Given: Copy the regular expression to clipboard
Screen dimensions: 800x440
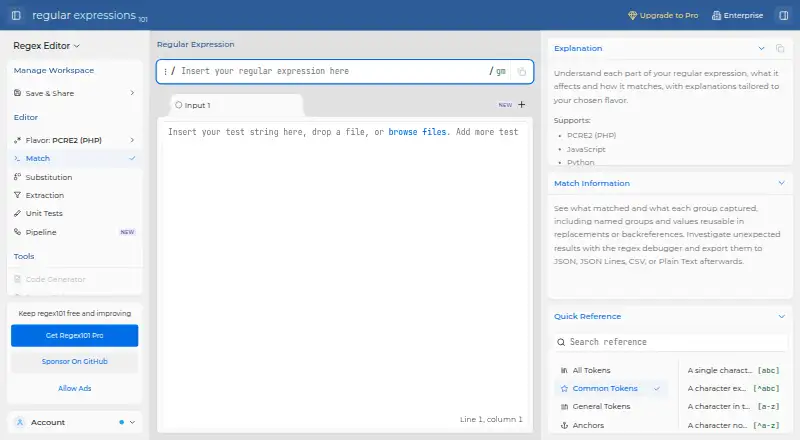Looking at the screenshot, I should pyautogui.click(x=521, y=71).
